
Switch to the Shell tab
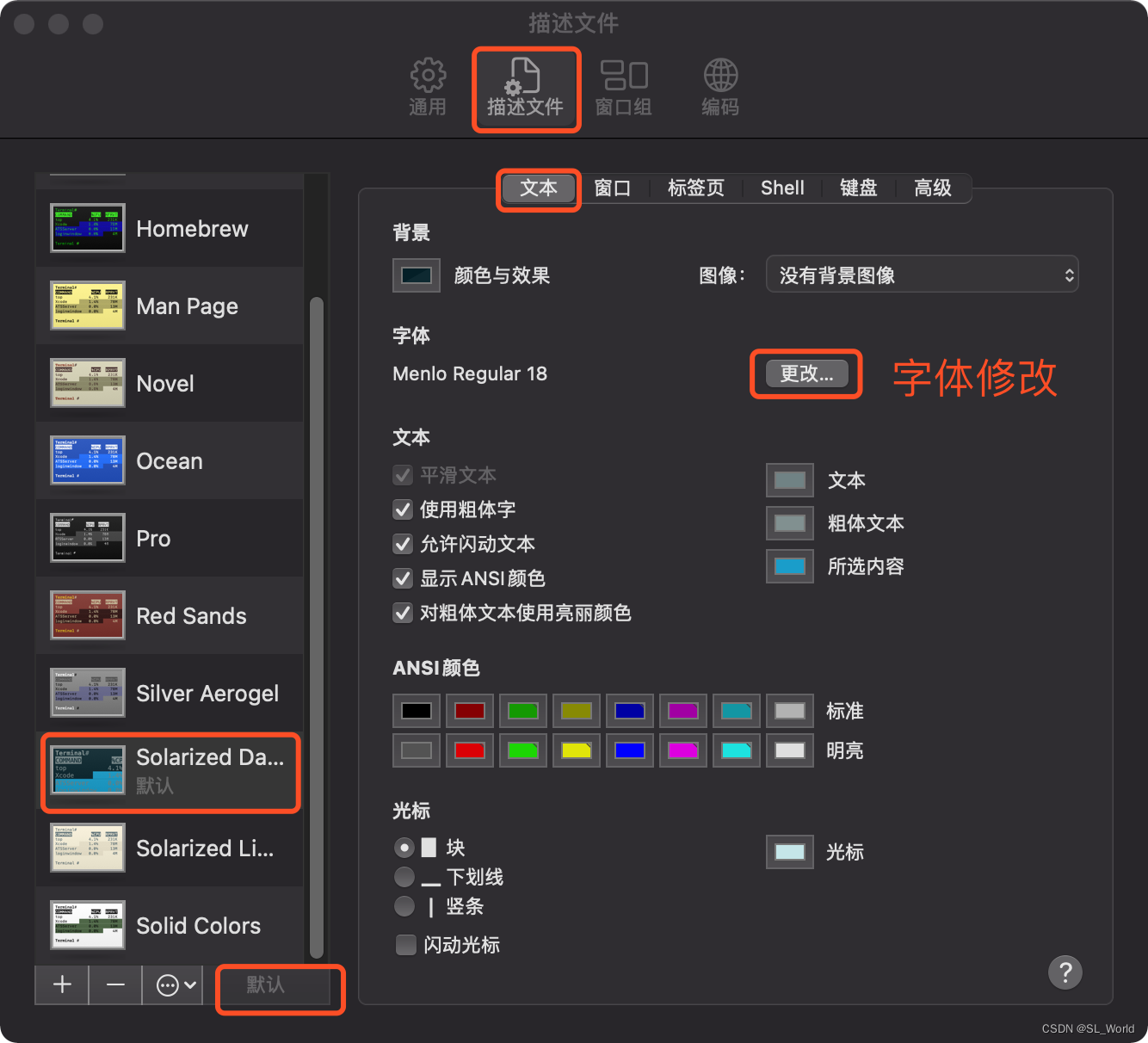point(781,188)
